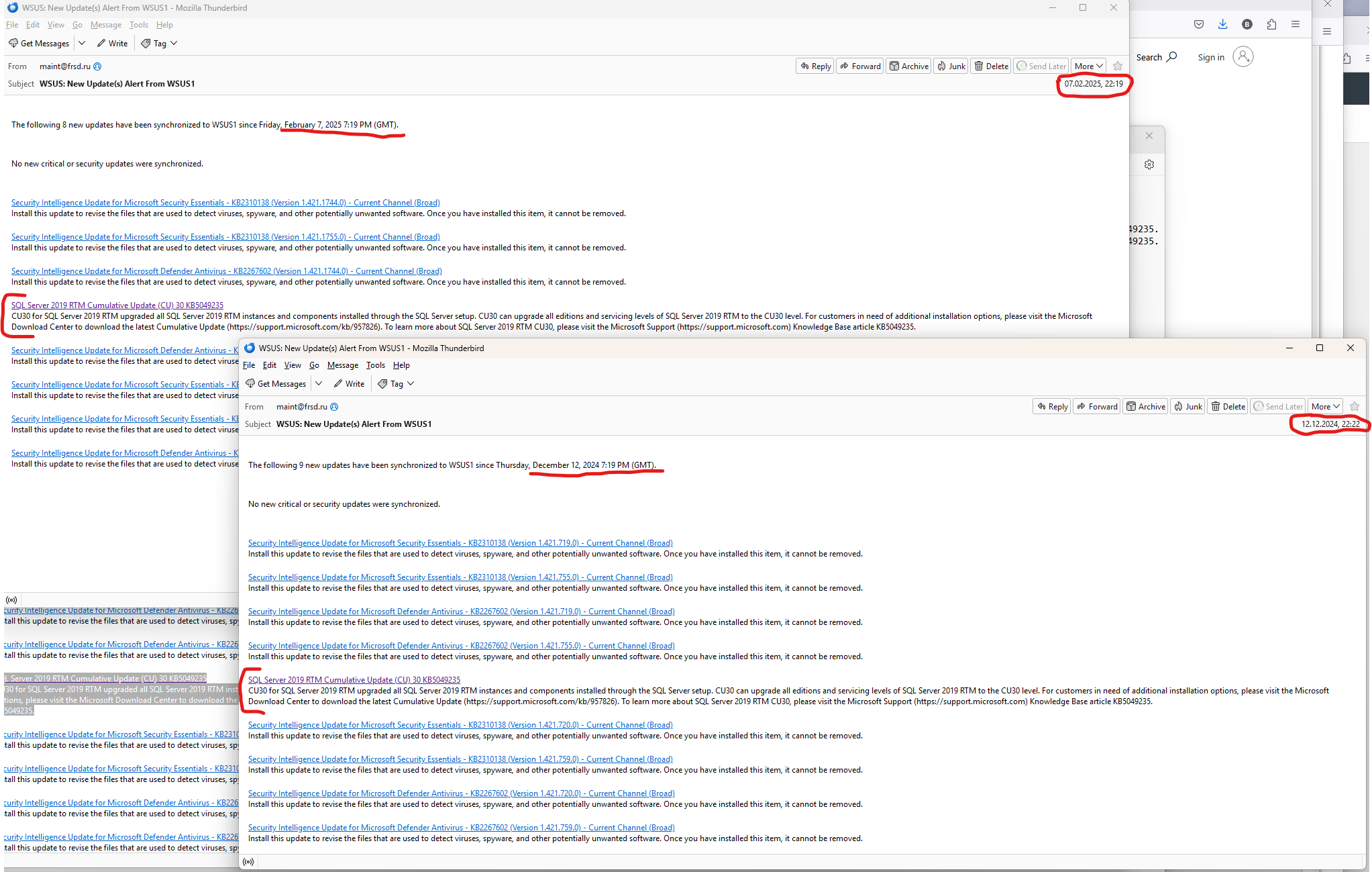1372x872 pixels.
Task: Open Tools menu in front Thunderbird window
Action: point(376,365)
